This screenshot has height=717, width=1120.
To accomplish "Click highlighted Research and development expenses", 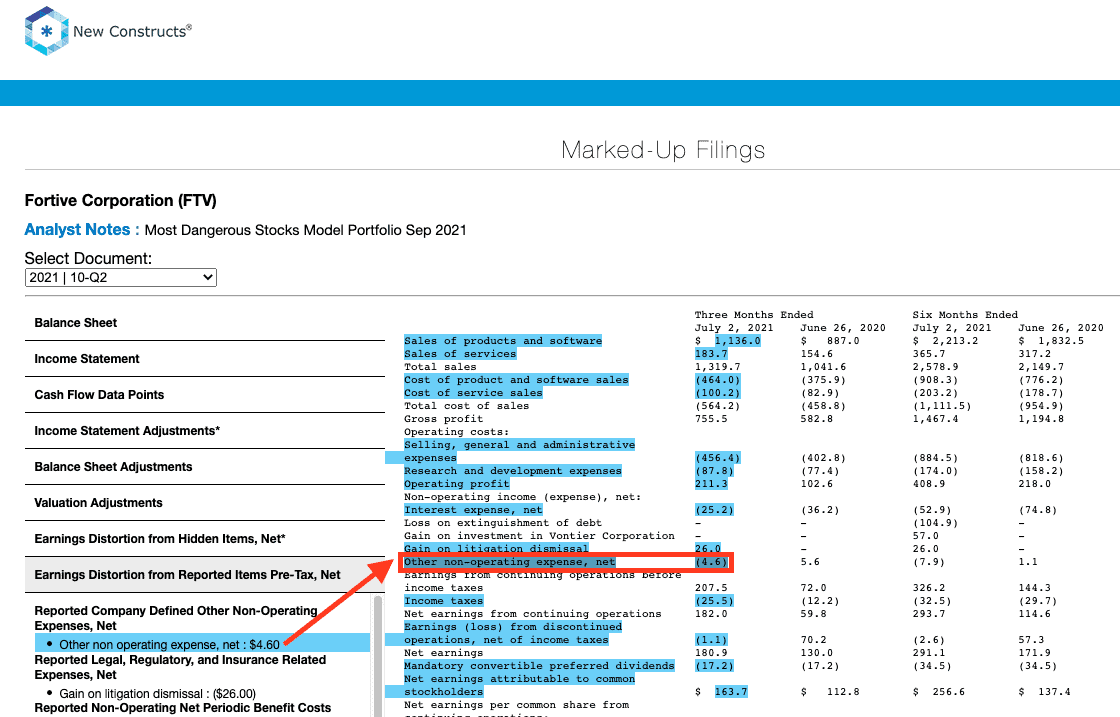I will [513, 471].
